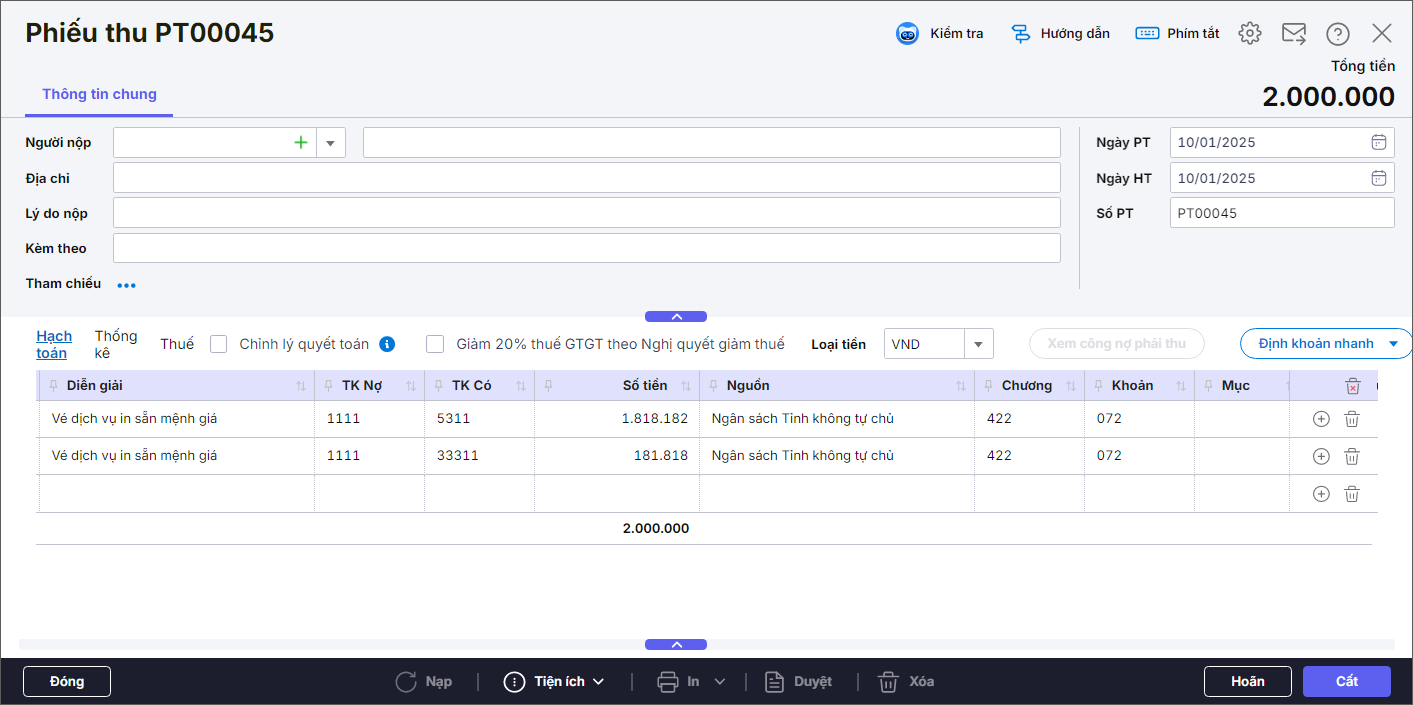Viewport: 1413px width, 705px height.
Task: Open the Loại tiền VND dropdown
Action: pyautogui.click(x=978, y=344)
